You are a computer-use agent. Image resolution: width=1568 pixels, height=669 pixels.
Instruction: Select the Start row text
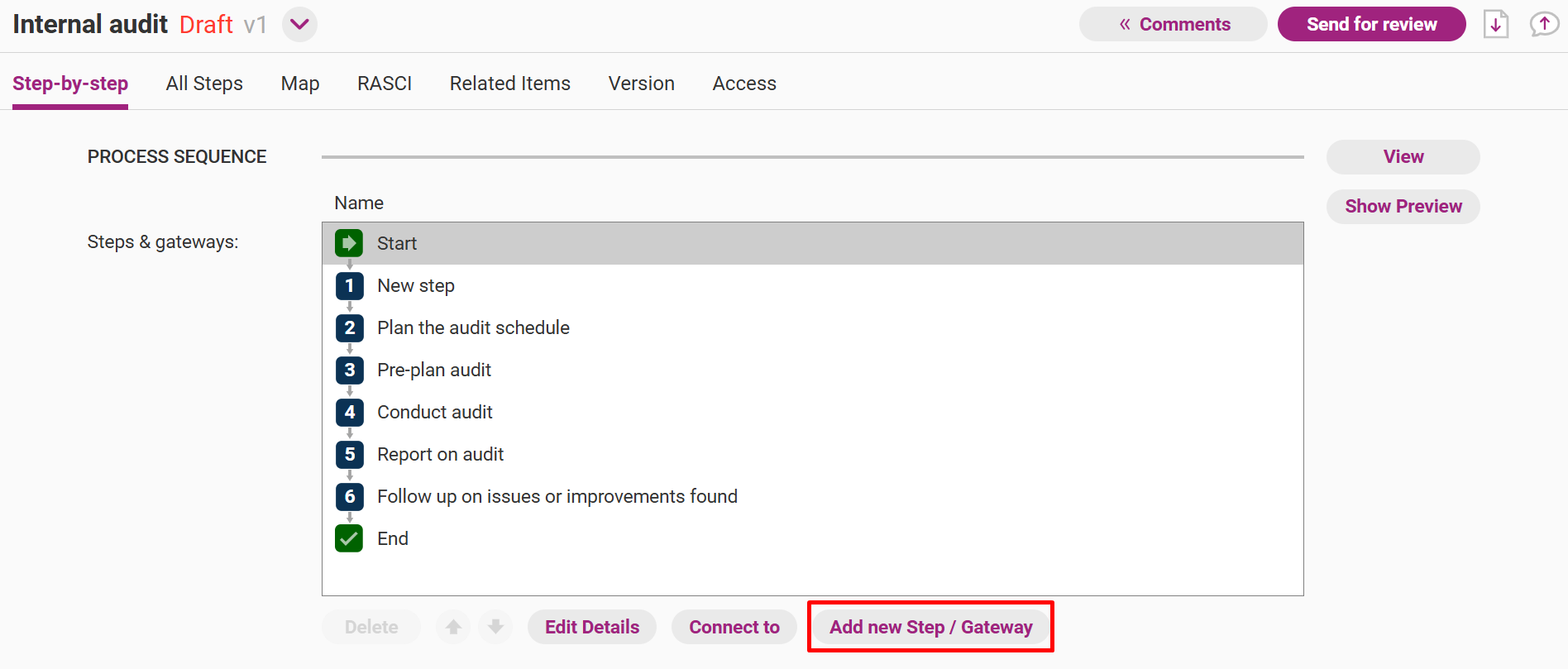(x=397, y=243)
